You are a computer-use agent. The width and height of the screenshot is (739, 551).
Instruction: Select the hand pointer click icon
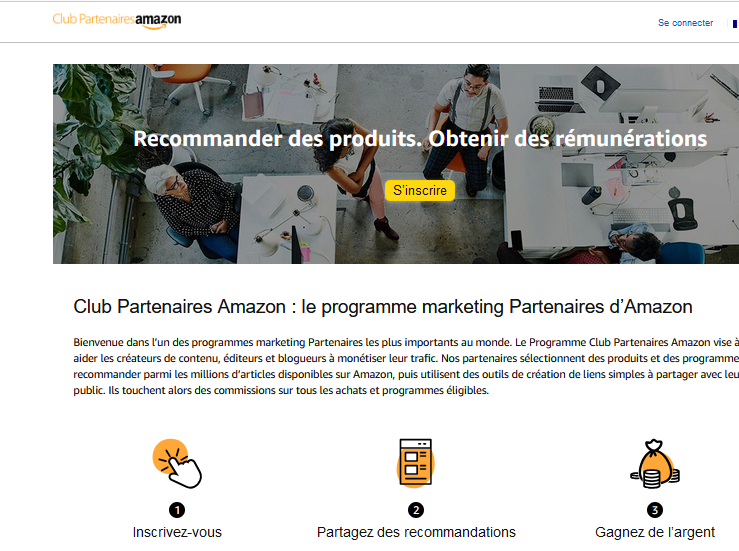pos(177,463)
